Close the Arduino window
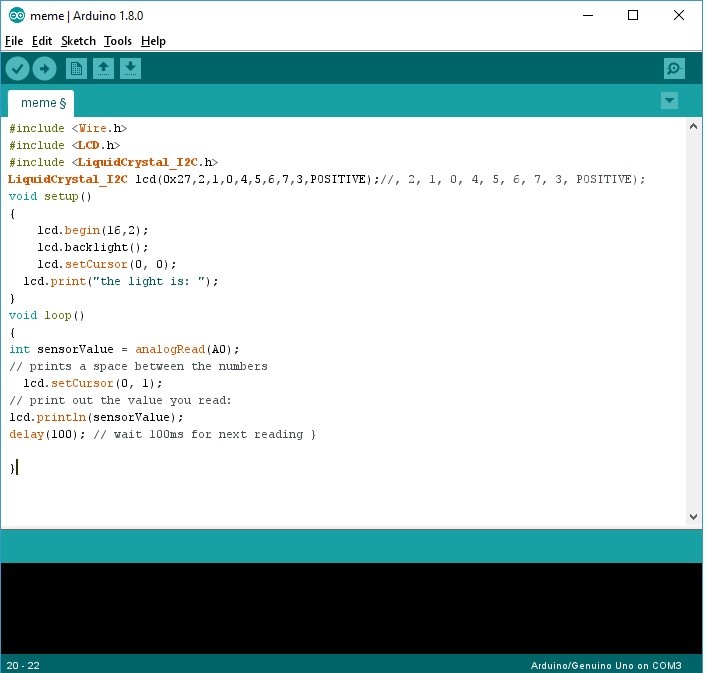 (679, 15)
